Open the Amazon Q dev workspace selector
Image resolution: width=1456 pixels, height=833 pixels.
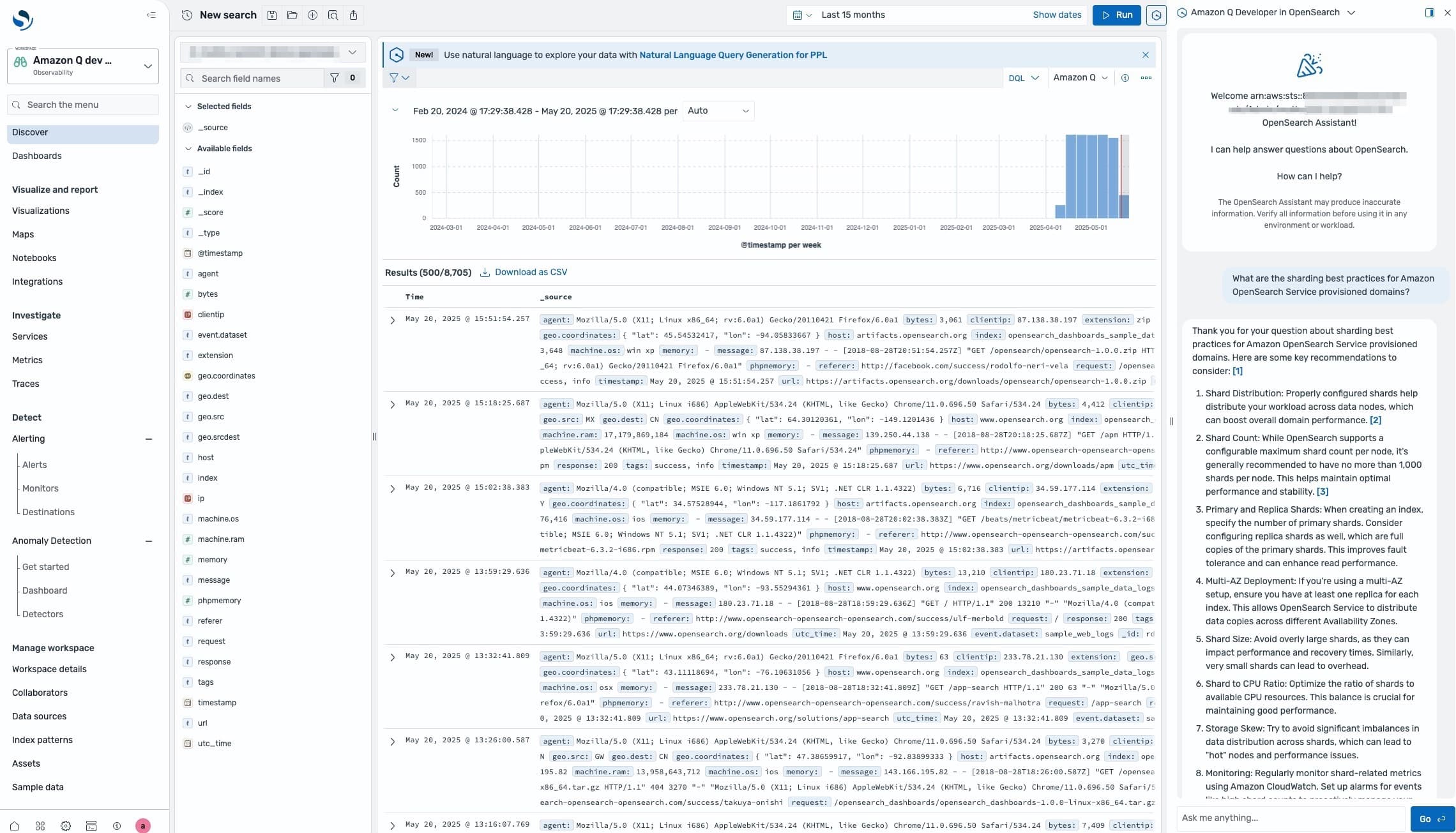point(83,66)
